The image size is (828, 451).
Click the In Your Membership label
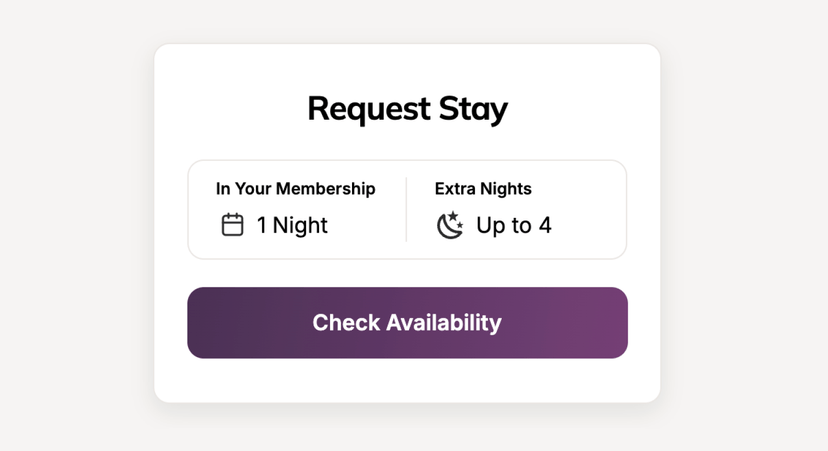295,189
